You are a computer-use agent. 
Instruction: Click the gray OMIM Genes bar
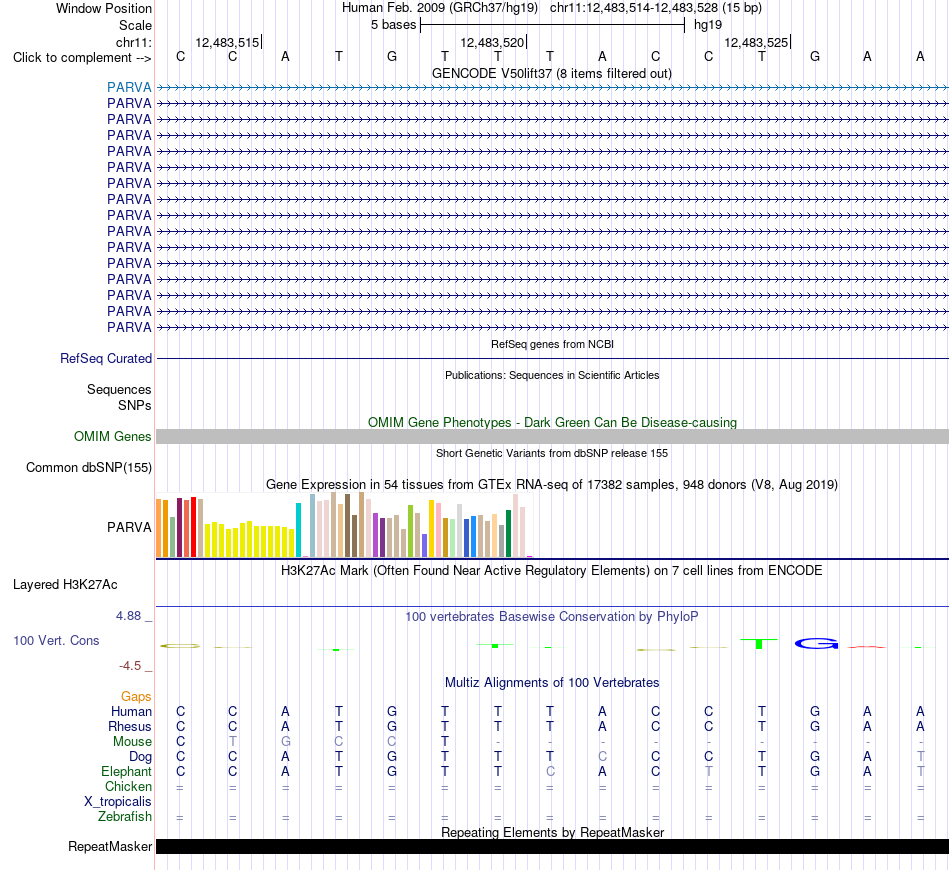coord(552,436)
